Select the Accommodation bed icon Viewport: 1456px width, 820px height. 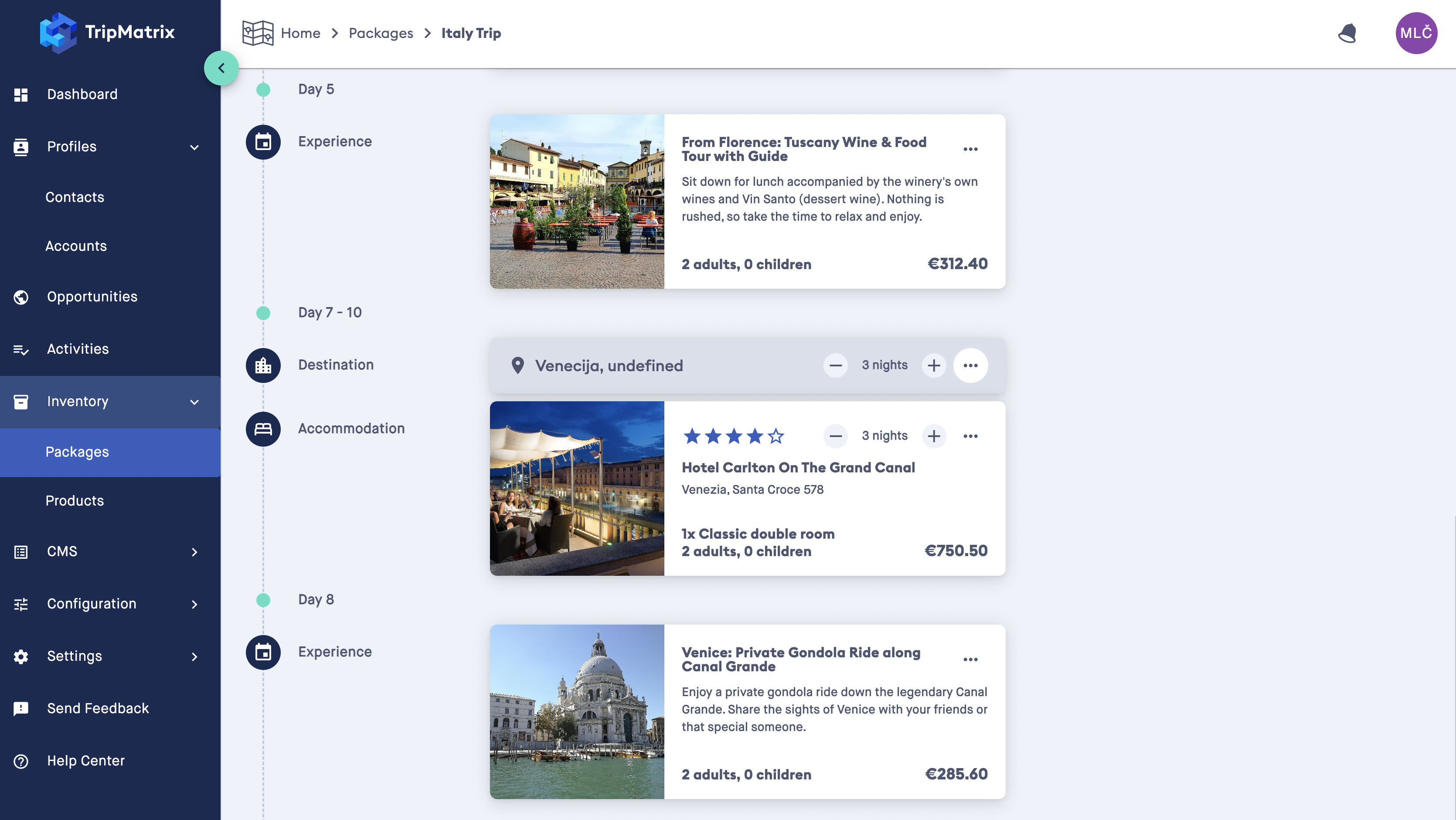click(263, 429)
